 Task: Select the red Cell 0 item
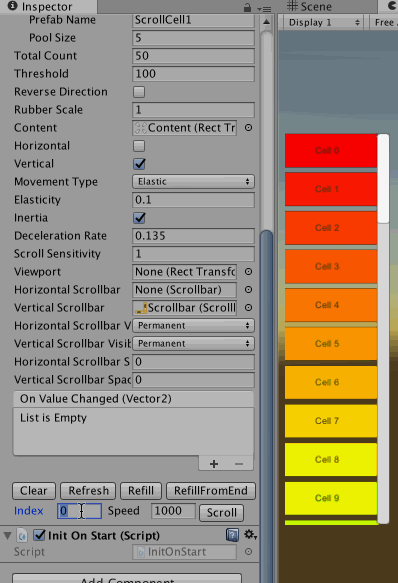coord(331,151)
